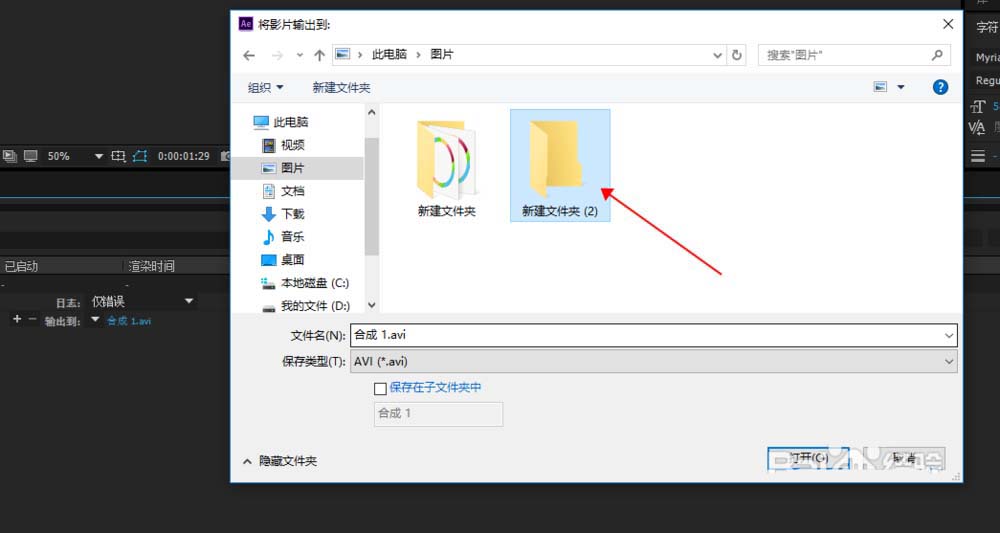The height and width of the screenshot is (533, 1000).
Task: Remove output module with the minus icon
Action: [32, 319]
